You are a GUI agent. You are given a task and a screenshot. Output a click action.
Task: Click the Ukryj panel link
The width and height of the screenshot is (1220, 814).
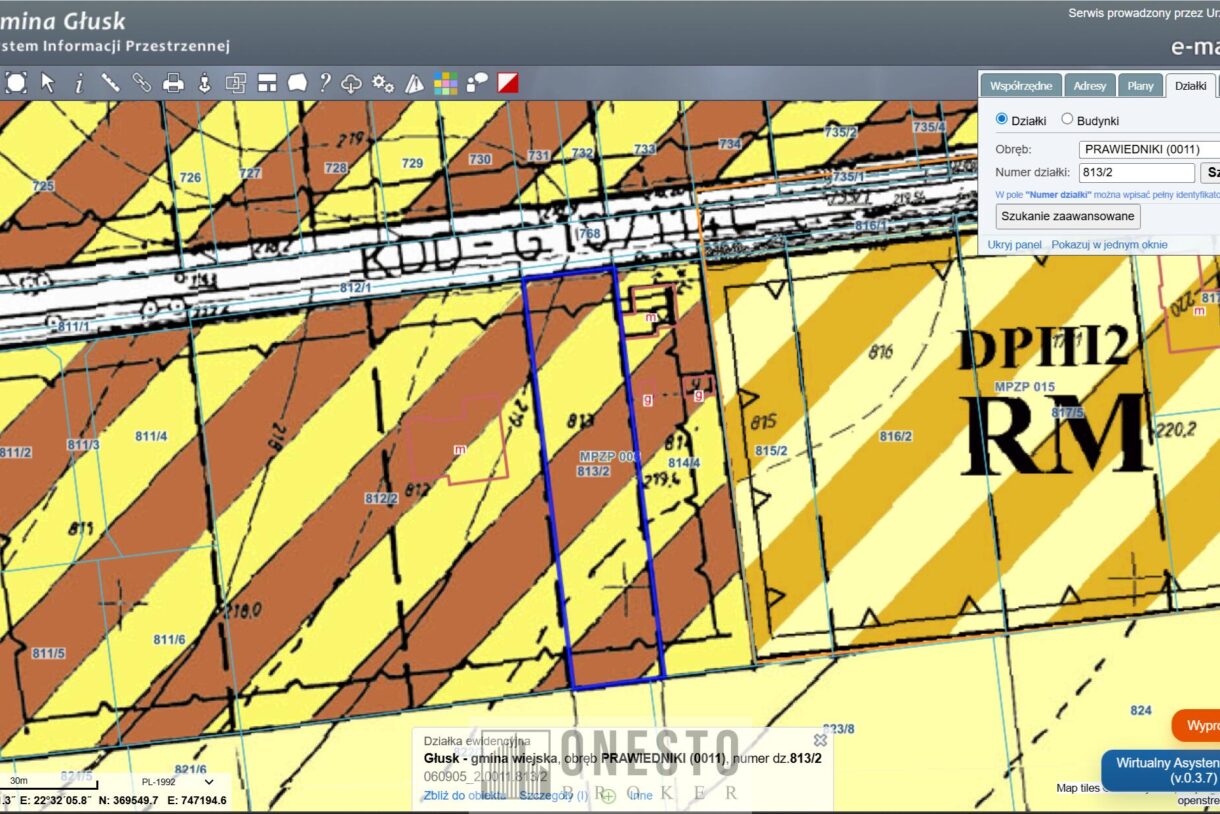click(1014, 245)
